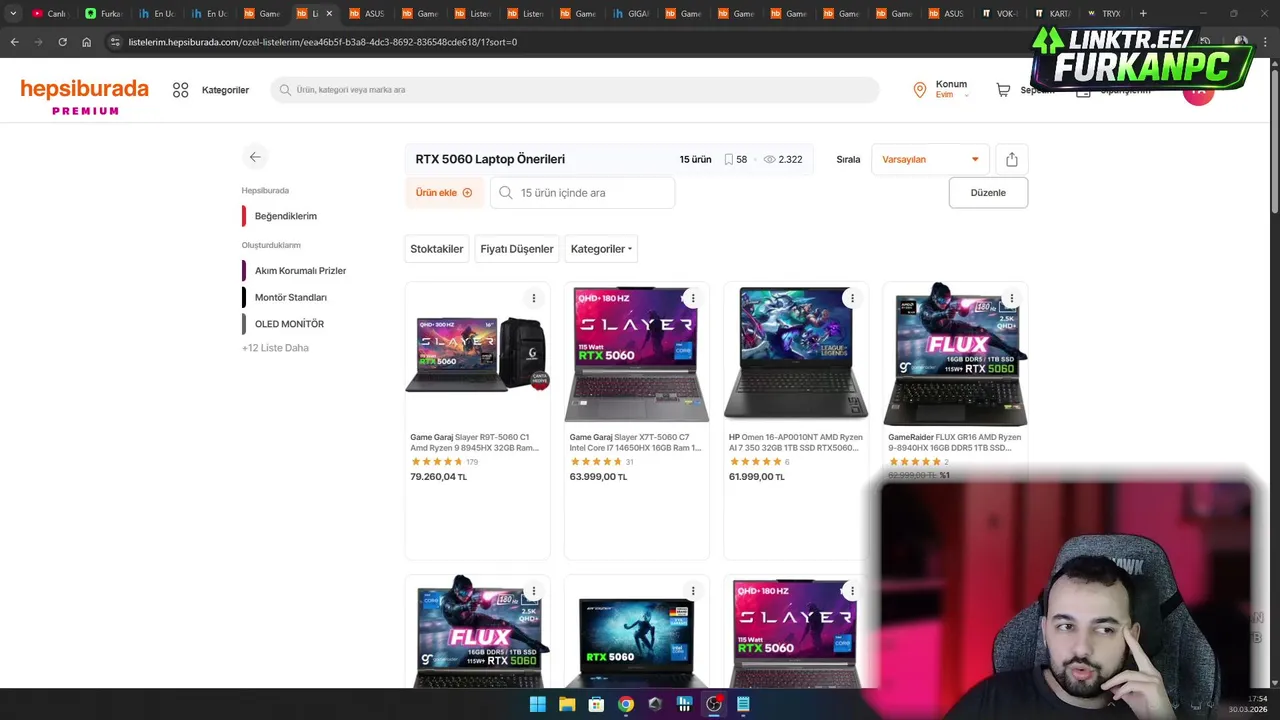Image resolution: width=1280 pixels, height=720 pixels.
Task: Open Game Garaj Slayer X7T-5060 laptop image
Action: [x=637, y=353]
